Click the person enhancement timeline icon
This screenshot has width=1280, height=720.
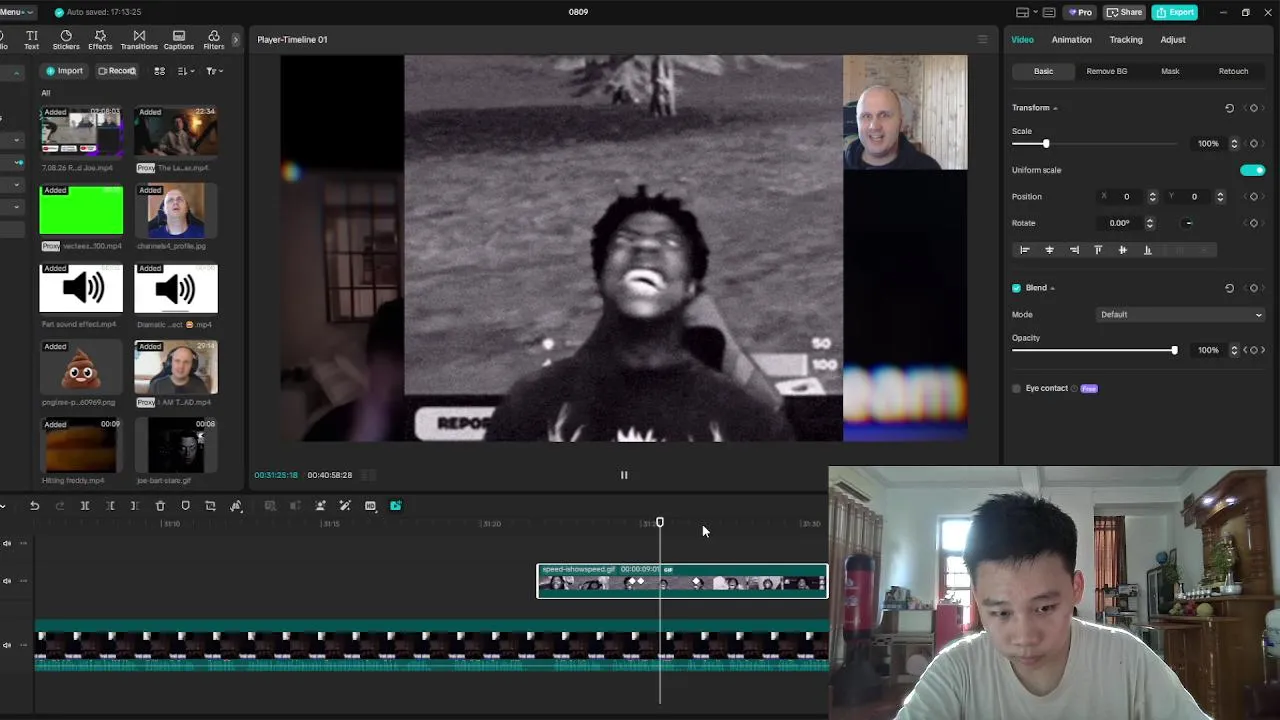tap(320, 506)
